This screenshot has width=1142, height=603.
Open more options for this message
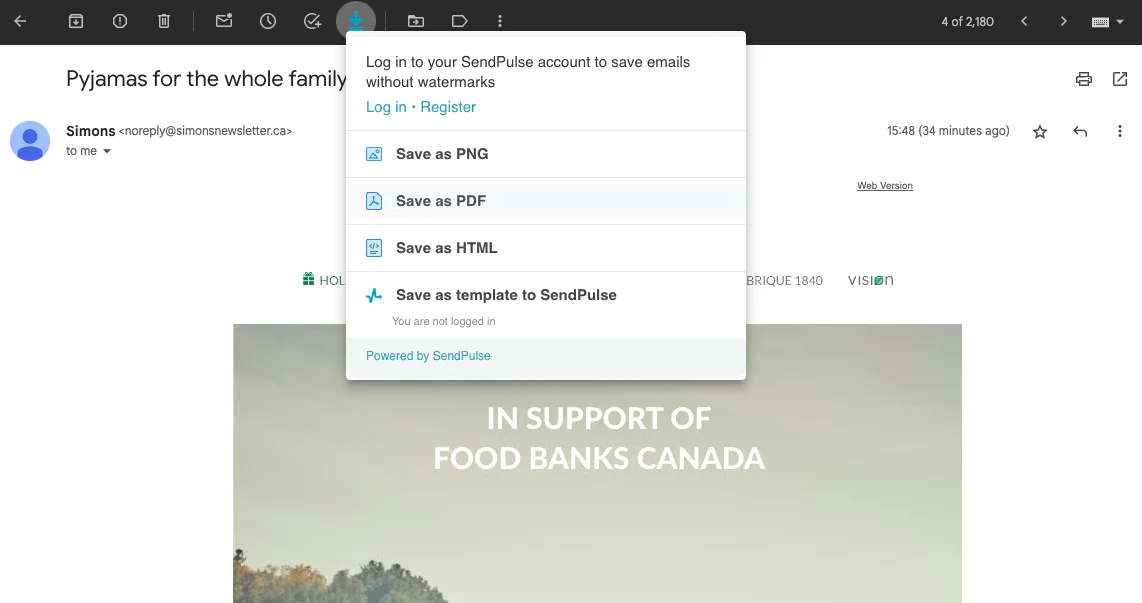1120,131
